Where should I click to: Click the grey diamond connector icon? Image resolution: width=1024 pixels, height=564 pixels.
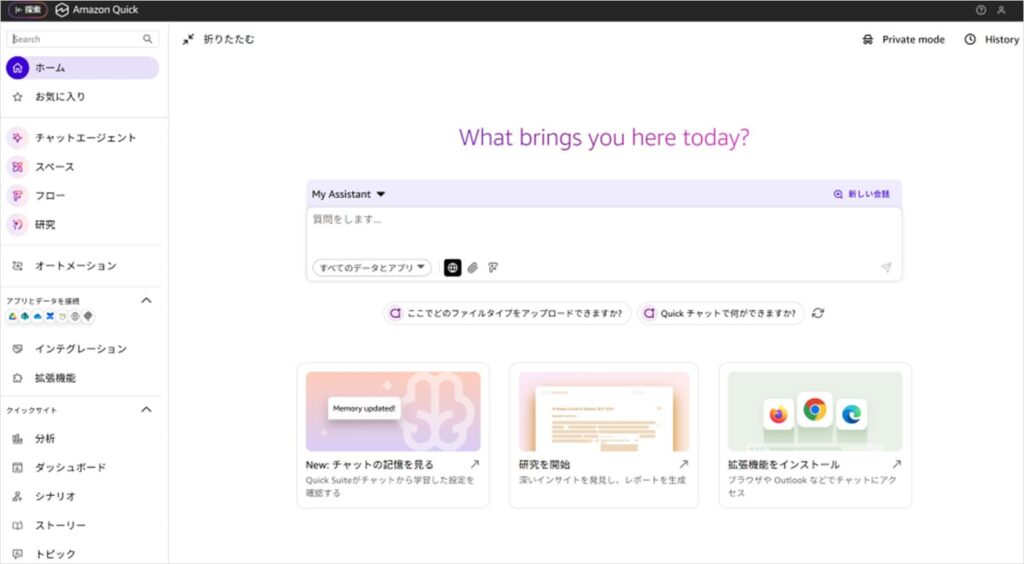pyautogui.click(x=88, y=317)
